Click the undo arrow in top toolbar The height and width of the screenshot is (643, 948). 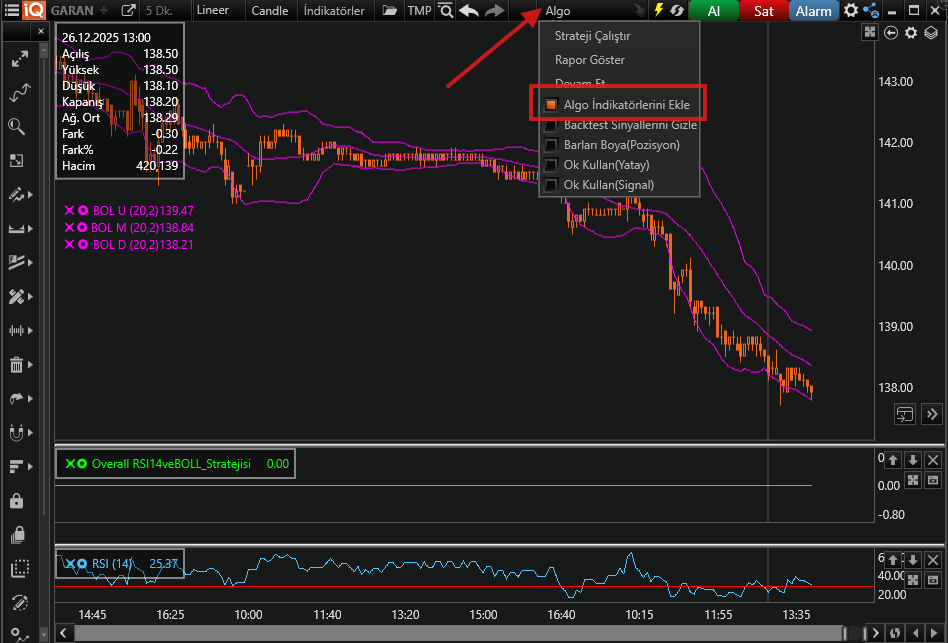point(468,11)
